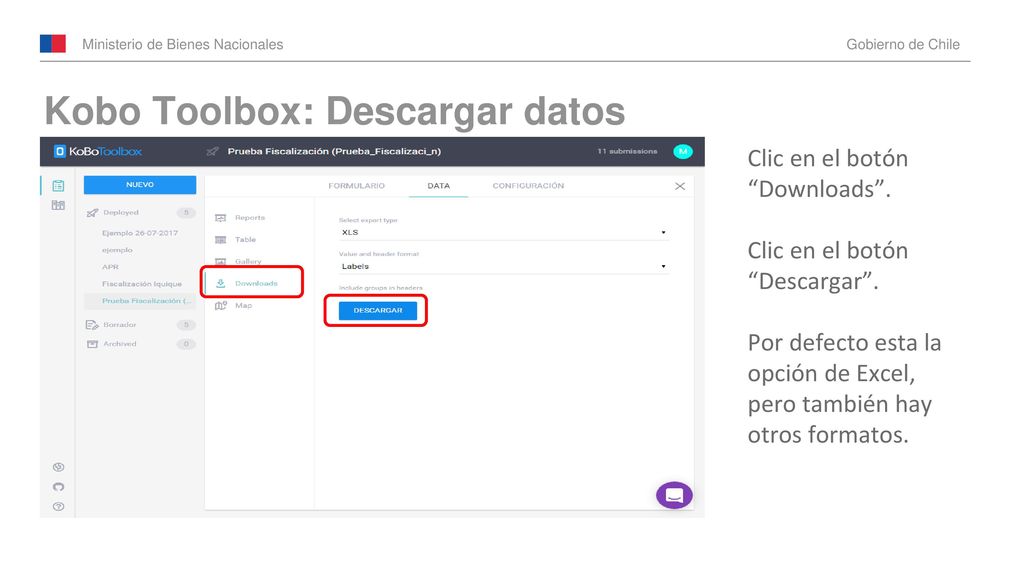Click the circular icon above the GitHub icon

(59, 467)
